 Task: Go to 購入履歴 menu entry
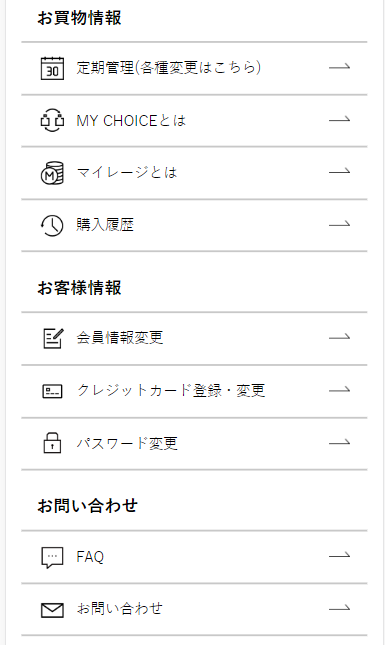pos(105,225)
